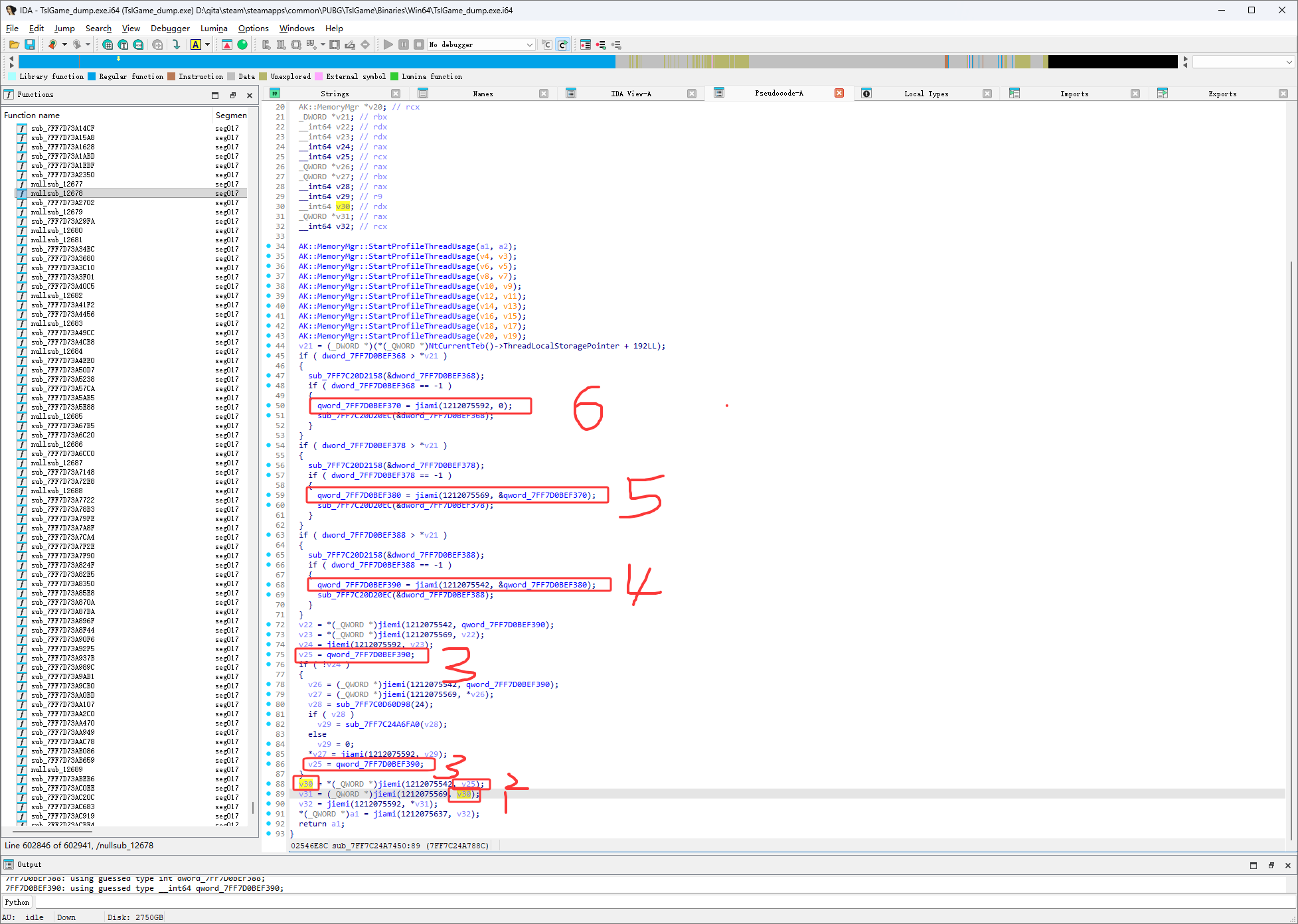Click the yellow 'A' text style icon
This screenshot has width=1298, height=924.
click(x=195, y=44)
